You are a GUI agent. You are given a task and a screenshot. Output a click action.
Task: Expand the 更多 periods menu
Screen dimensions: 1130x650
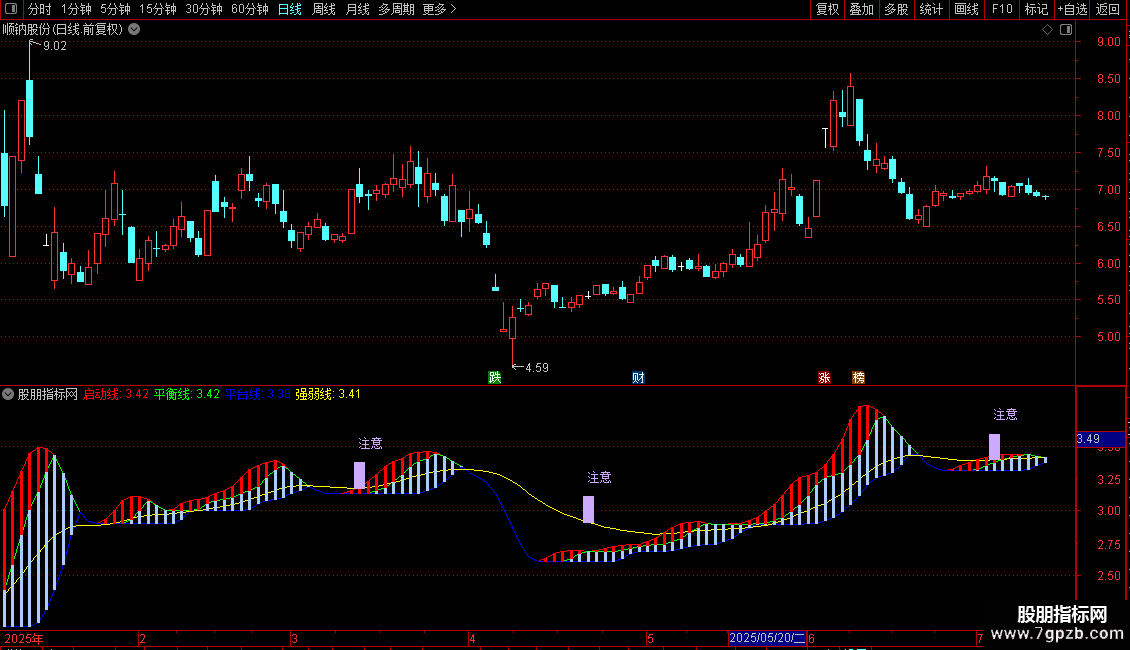point(439,9)
